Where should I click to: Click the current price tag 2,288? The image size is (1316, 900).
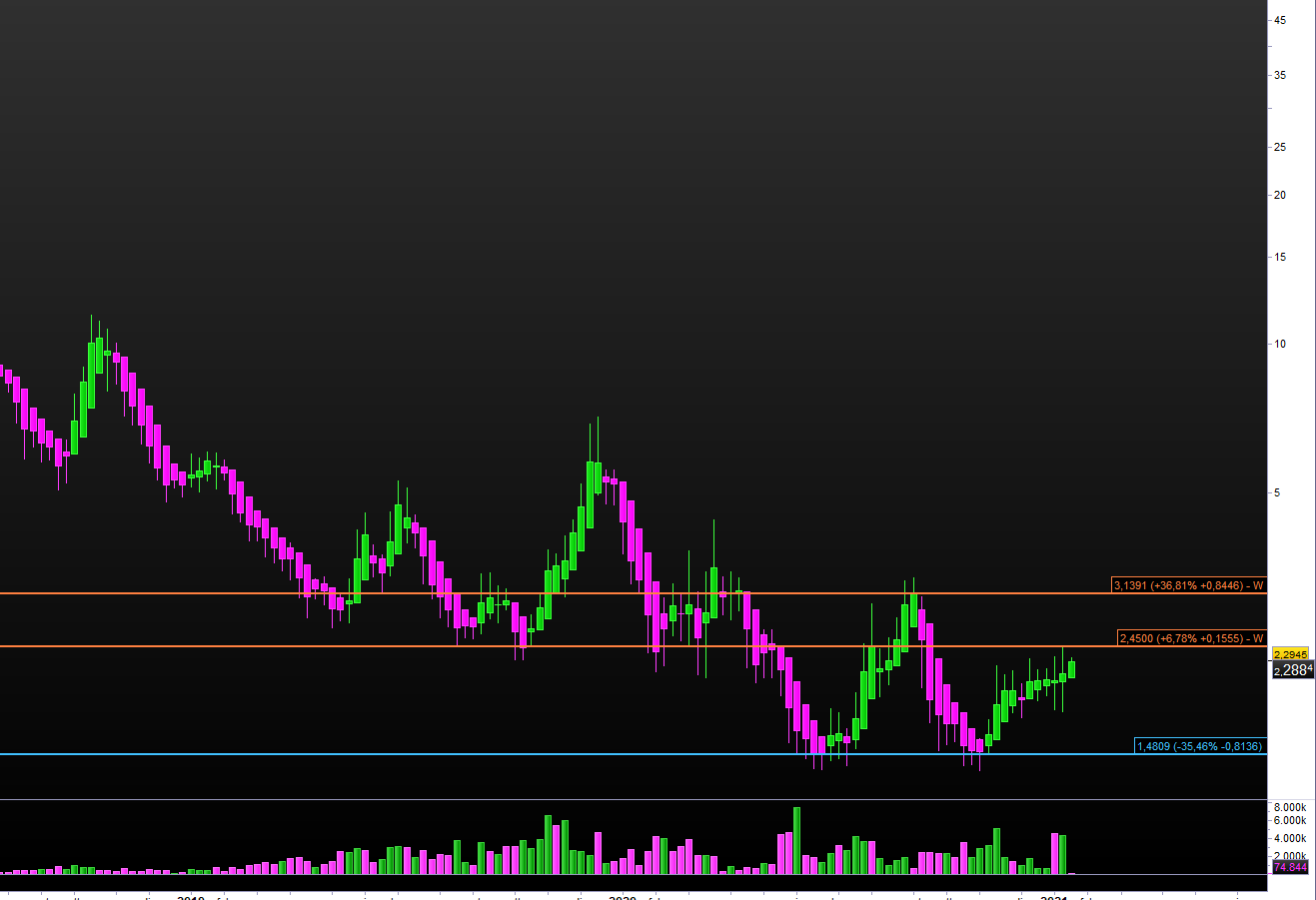(x=1291, y=670)
